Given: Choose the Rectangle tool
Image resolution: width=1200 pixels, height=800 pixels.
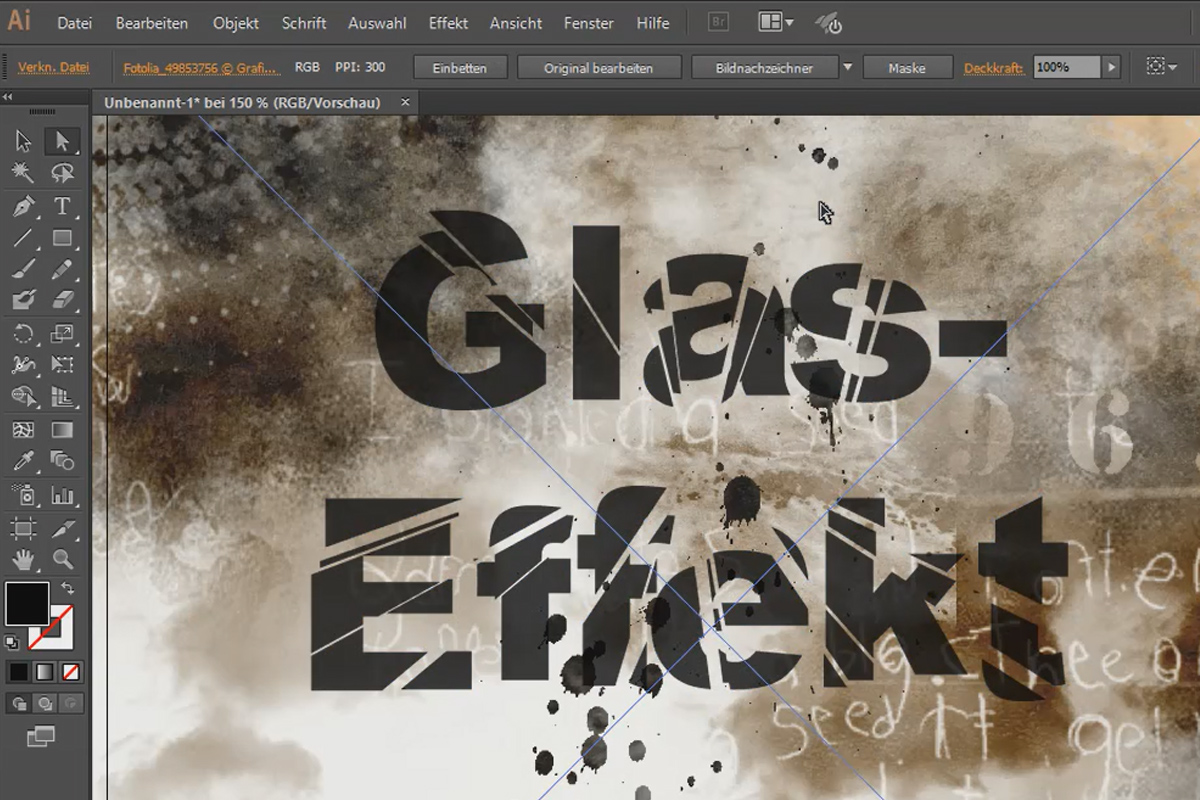Looking at the screenshot, I should [62, 238].
